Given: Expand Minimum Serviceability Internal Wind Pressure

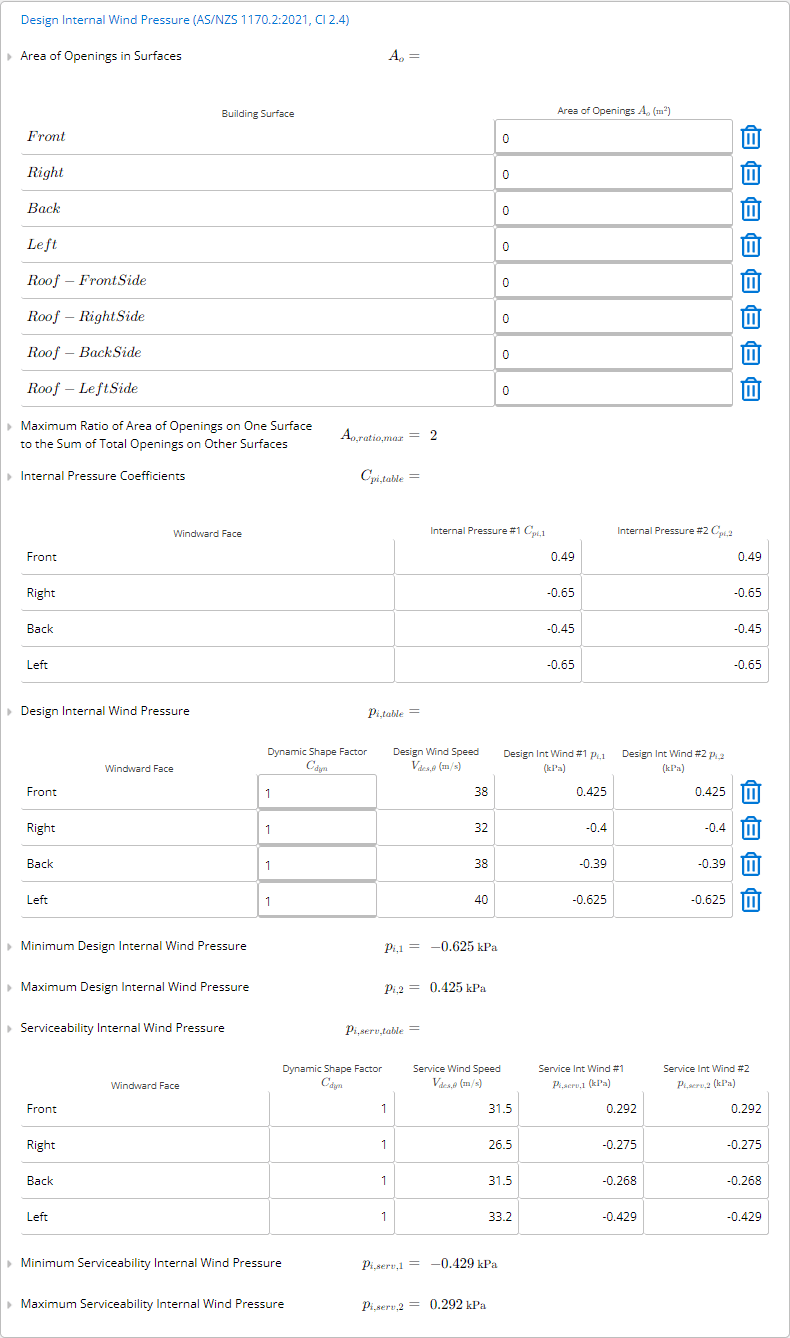Looking at the screenshot, I should (x=10, y=1263).
